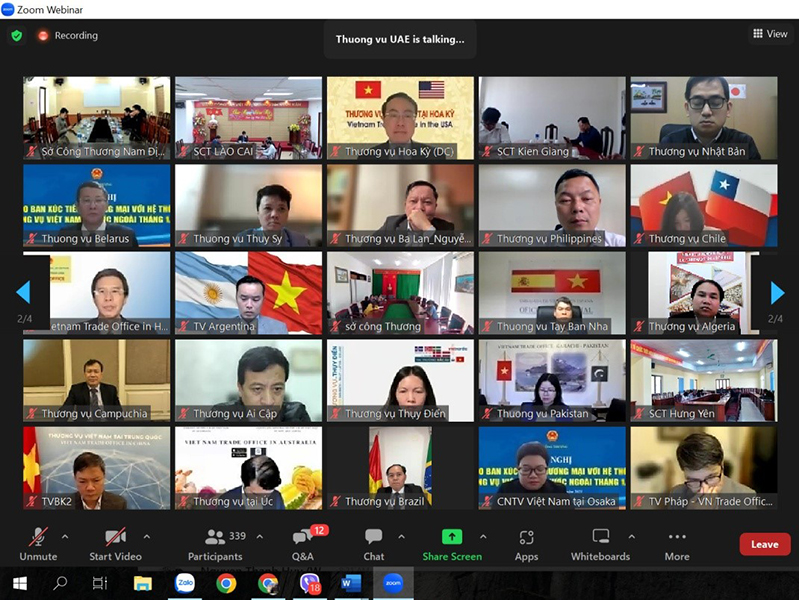
Task: Open the More options menu
Action: (677, 543)
